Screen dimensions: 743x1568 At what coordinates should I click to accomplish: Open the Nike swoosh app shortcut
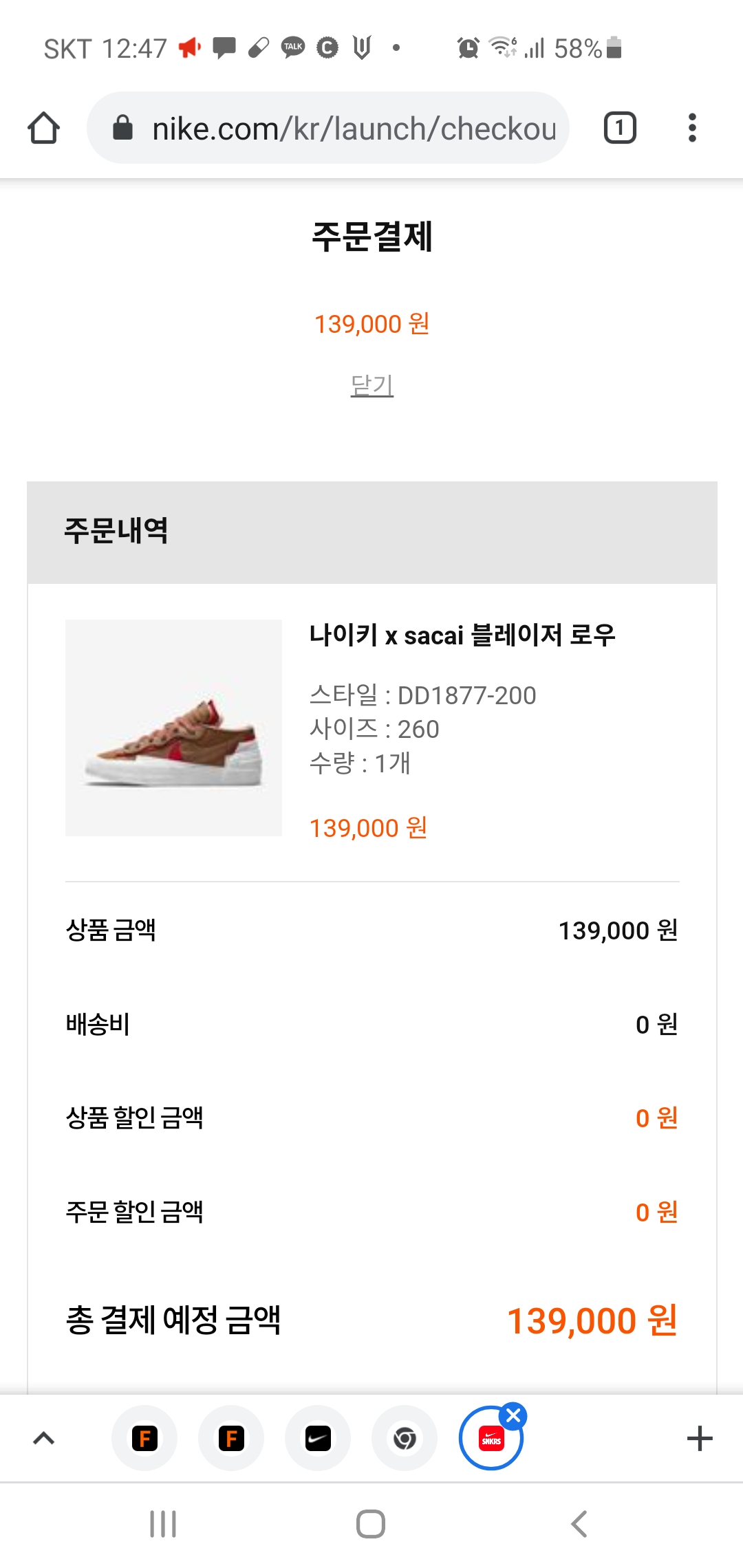coord(318,1438)
